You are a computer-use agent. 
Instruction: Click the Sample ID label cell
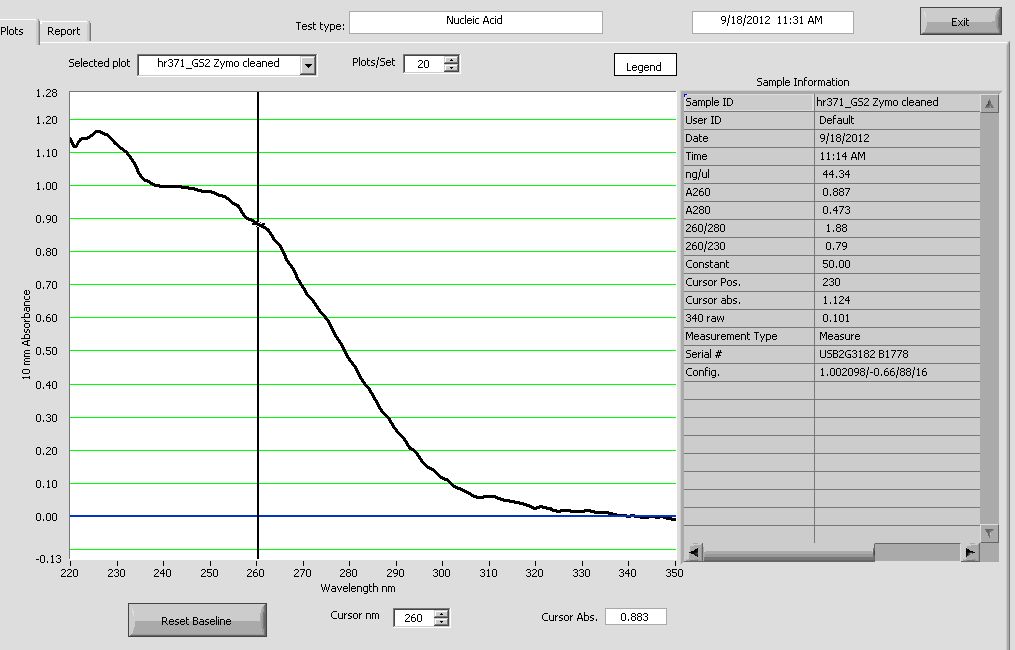coord(748,102)
